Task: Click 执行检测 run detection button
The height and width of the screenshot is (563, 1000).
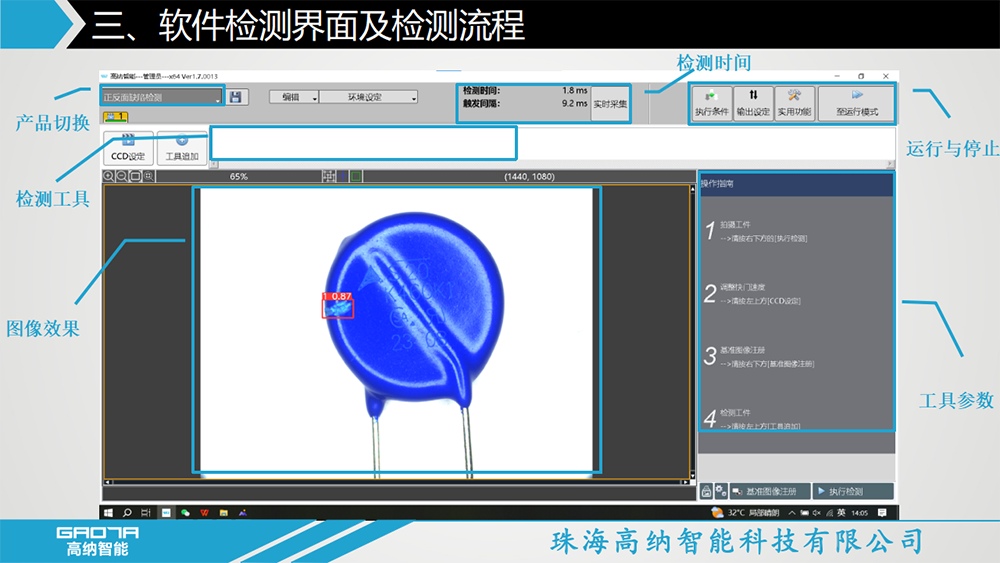Action: click(x=853, y=491)
